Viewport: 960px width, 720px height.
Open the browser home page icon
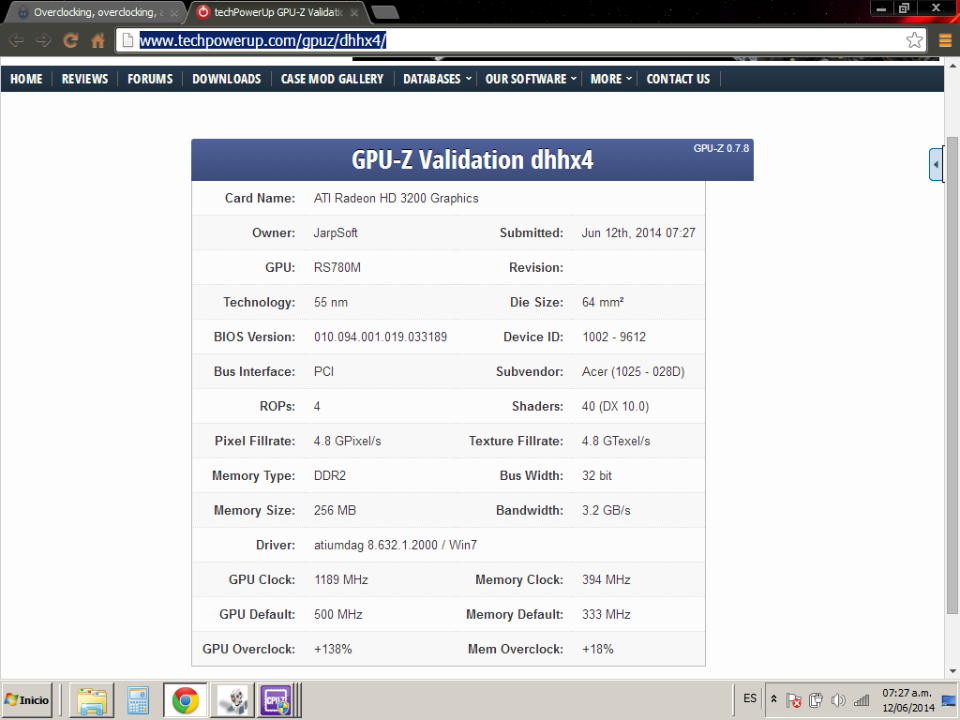pos(97,41)
